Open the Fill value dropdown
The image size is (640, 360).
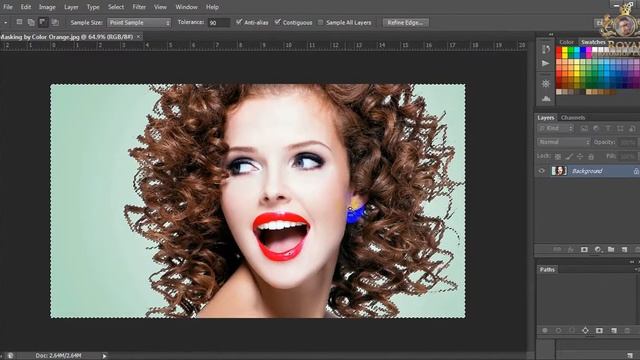point(628,156)
